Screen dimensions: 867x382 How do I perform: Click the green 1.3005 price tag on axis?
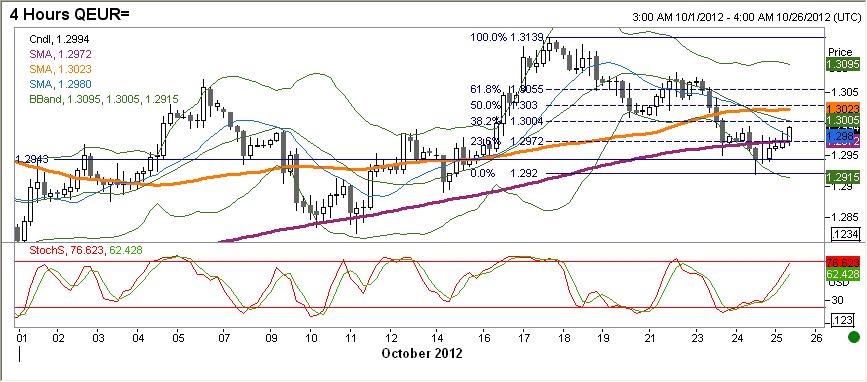point(843,120)
